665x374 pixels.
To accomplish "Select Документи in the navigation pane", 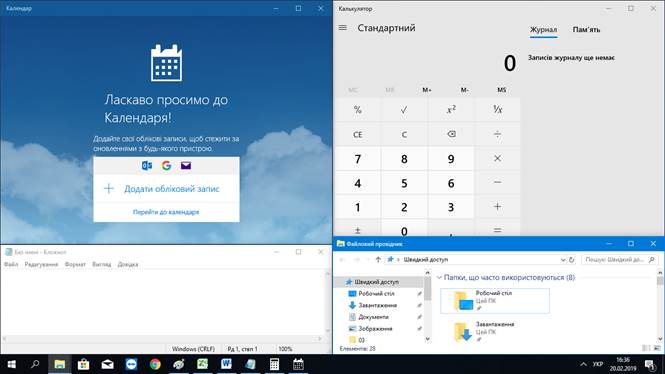I will tap(373, 317).
